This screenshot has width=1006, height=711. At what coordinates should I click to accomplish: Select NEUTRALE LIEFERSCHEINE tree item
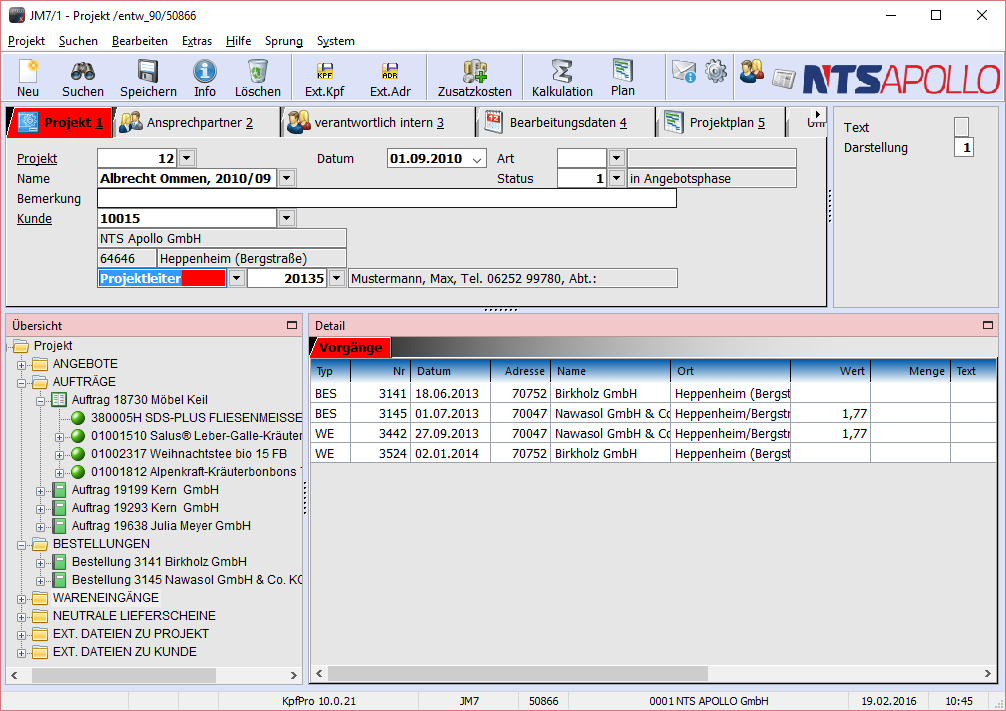(x=134, y=616)
